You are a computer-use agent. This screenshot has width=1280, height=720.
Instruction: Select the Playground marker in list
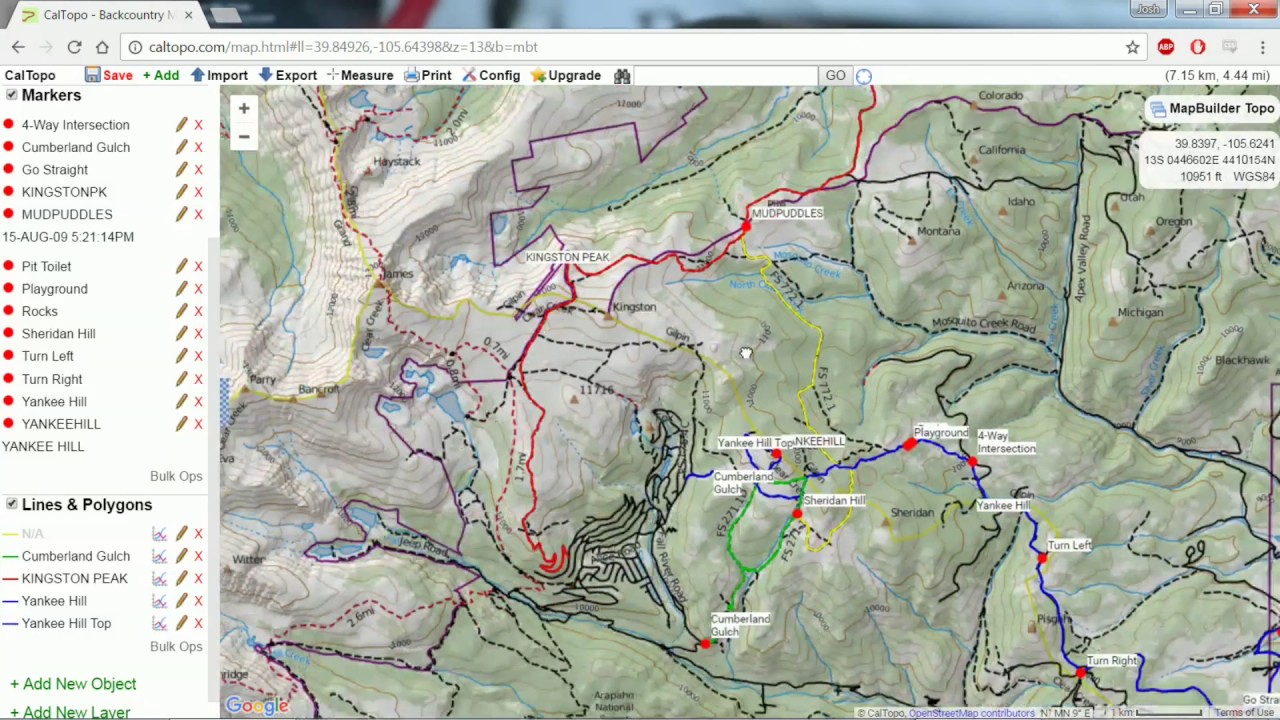(x=55, y=289)
